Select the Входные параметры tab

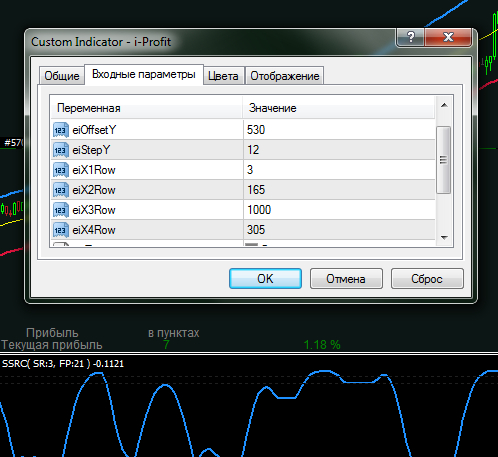pyautogui.click(x=144, y=74)
